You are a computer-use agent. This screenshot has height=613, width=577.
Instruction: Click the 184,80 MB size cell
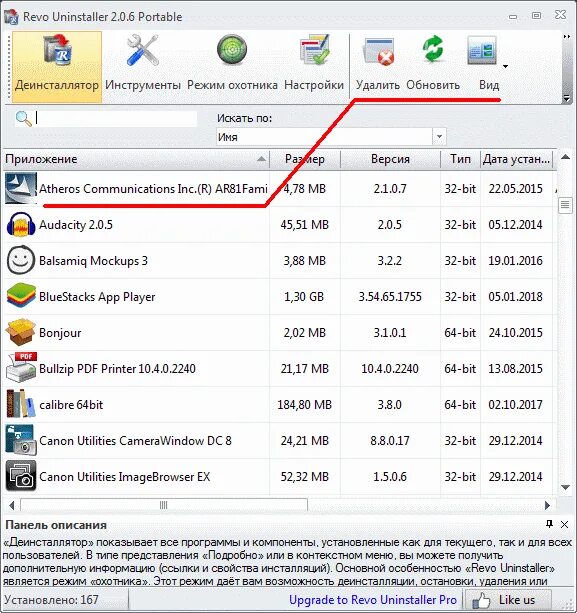(304, 405)
